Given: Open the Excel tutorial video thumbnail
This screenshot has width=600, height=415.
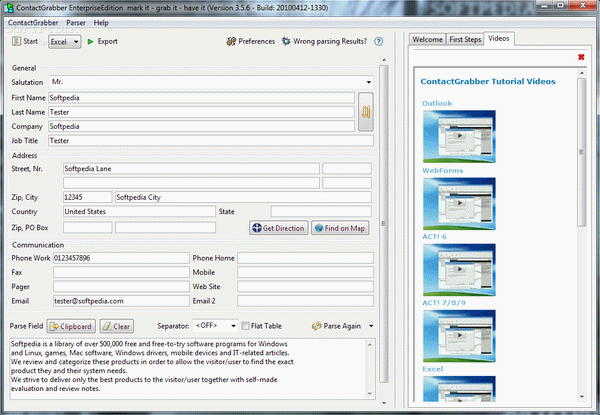Looking at the screenshot, I should click(459, 389).
